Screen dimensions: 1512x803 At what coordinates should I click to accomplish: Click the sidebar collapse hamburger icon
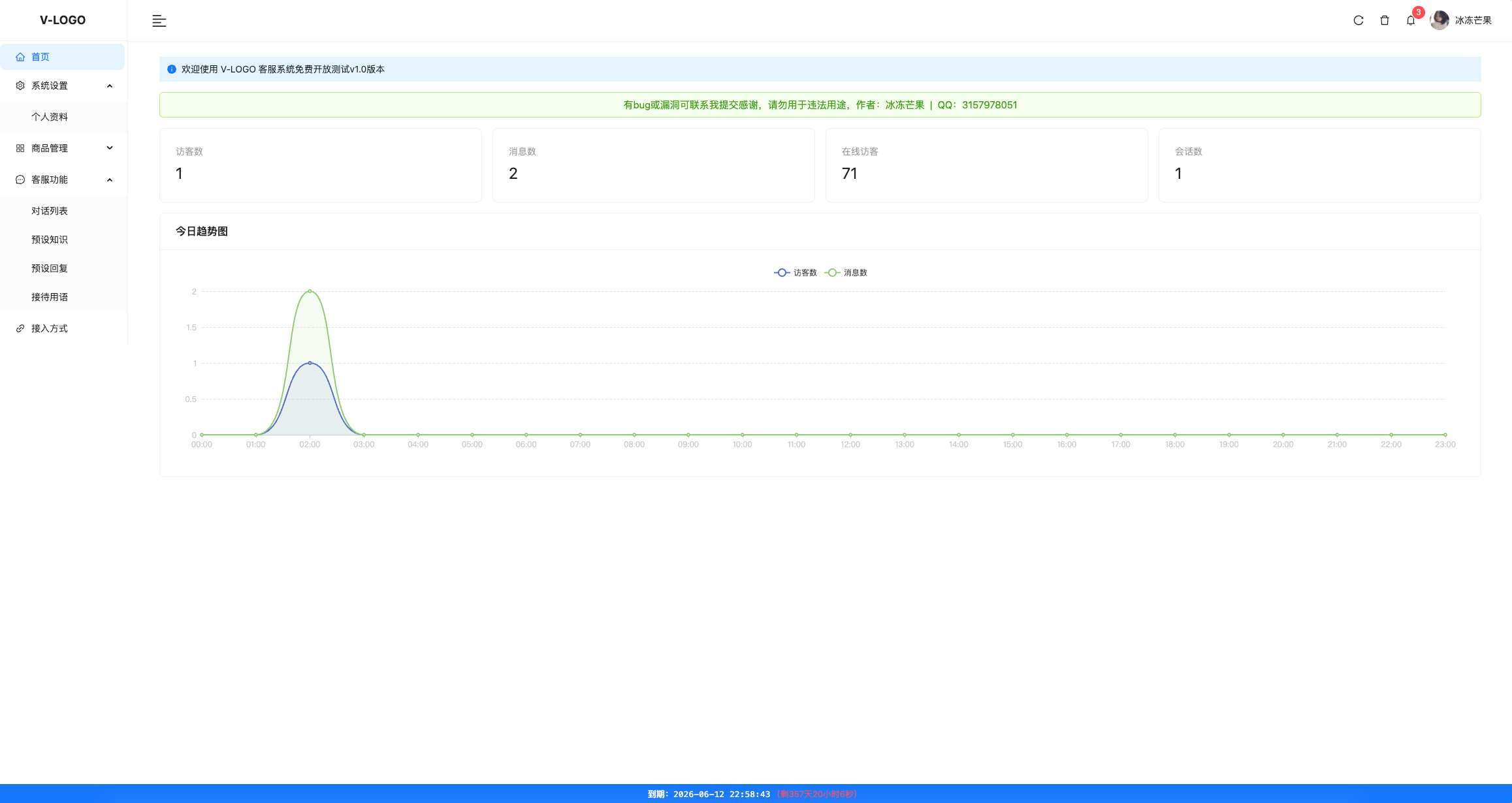click(x=159, y=21)
